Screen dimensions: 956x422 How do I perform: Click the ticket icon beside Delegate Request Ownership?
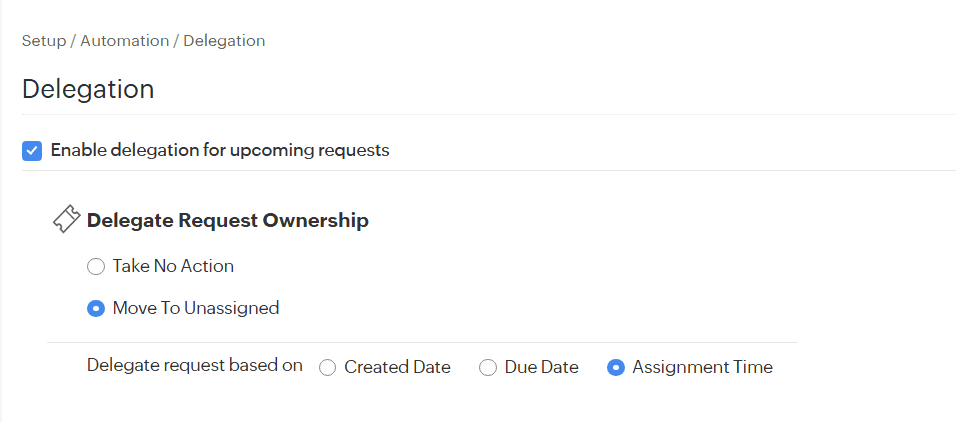click(x=66, y=220)
